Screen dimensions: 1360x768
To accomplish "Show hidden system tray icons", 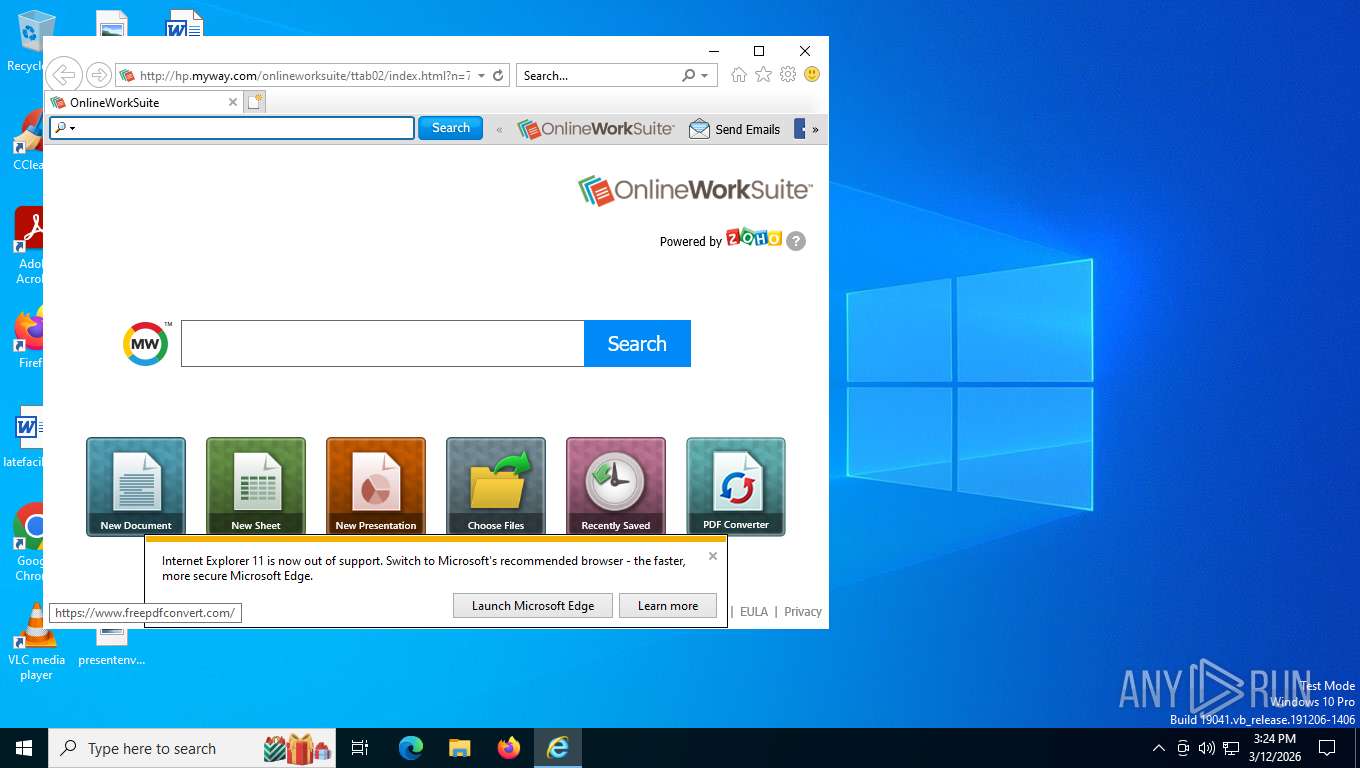I will tap(1159, 748).
